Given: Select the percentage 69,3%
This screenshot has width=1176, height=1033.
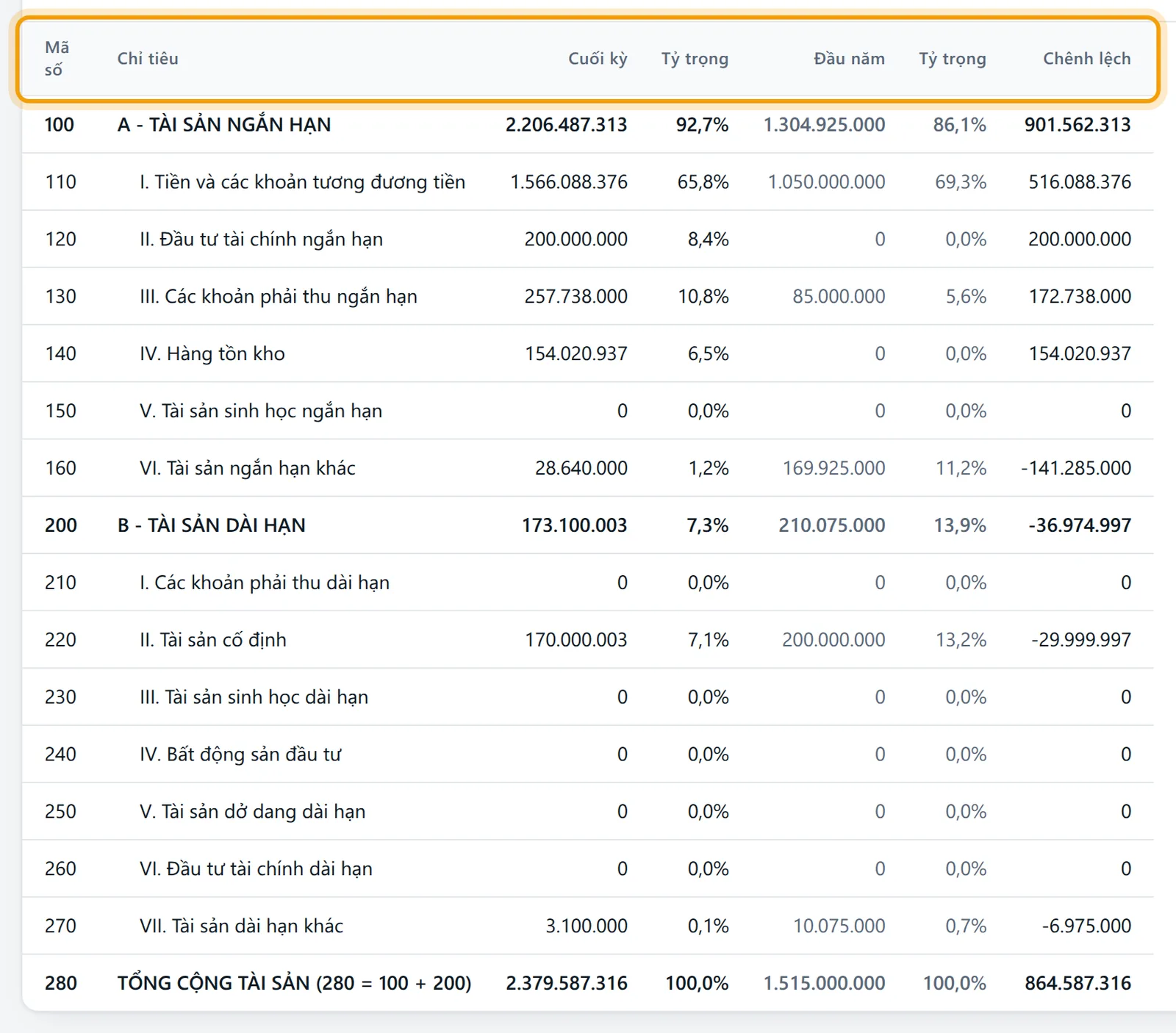Looking at the screenshot, I should click(x=961, y=182).
